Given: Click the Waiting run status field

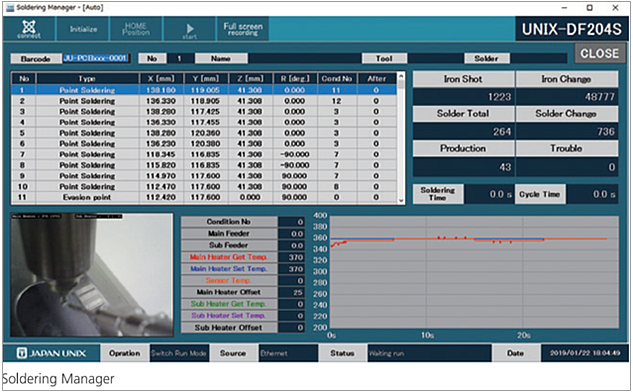Looking at the screenshot, I should [430, 353].
